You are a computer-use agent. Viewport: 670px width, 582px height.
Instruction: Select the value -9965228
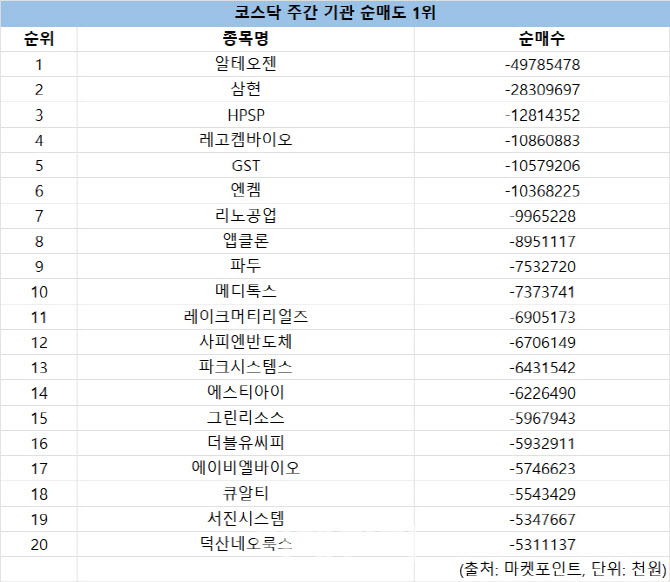click(542, 216)
